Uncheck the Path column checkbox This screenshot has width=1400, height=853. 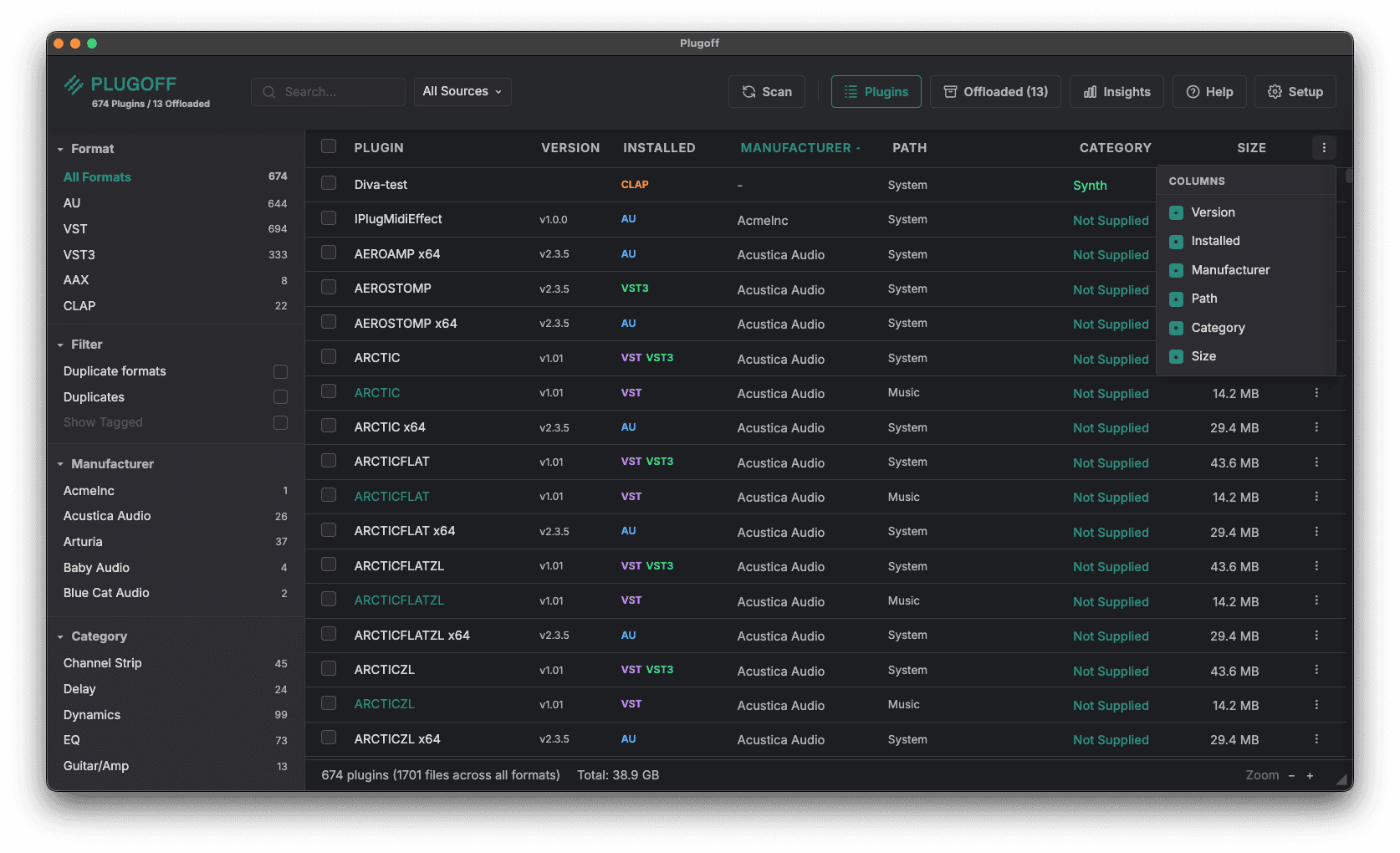click(x=1176, y=299)
